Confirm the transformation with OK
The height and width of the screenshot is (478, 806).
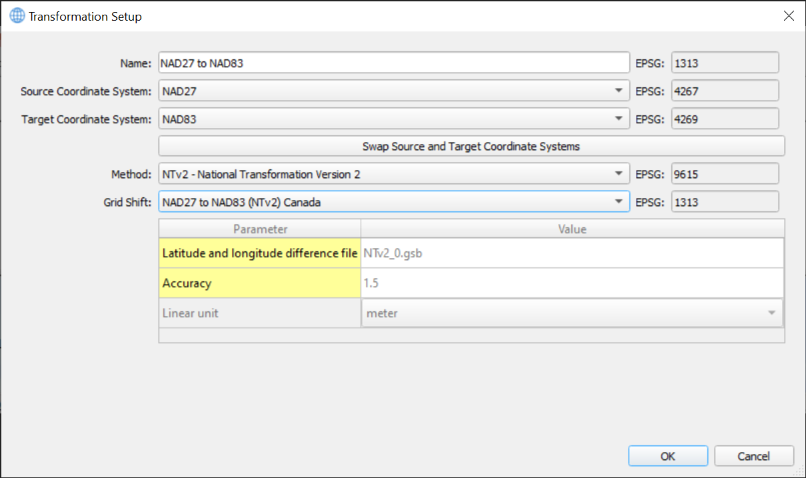pyautogui.click(x=668, y=456)
